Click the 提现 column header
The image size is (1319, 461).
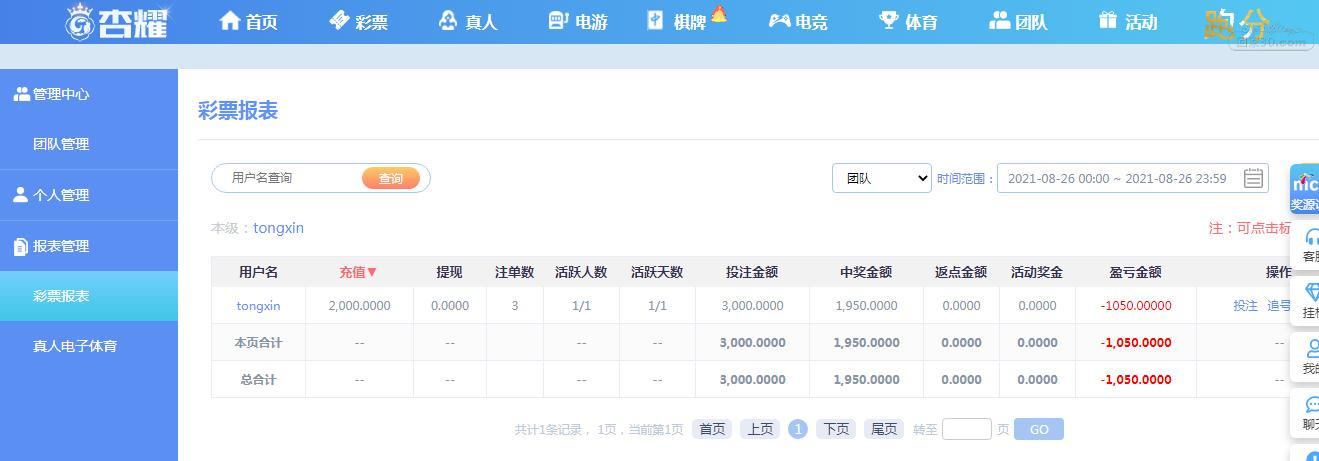click(x=449, y=272)
